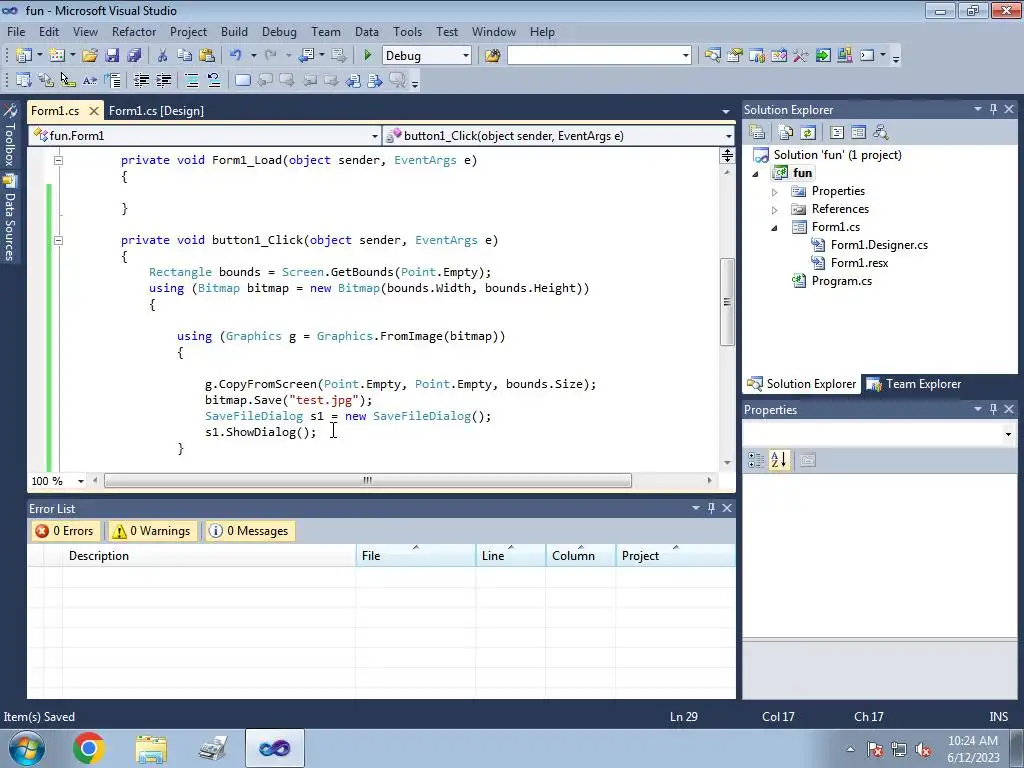Select Form1.Designer.cs in Solution Explorer
Viewport: 1024px width, 768px height.
click(879, 245)
